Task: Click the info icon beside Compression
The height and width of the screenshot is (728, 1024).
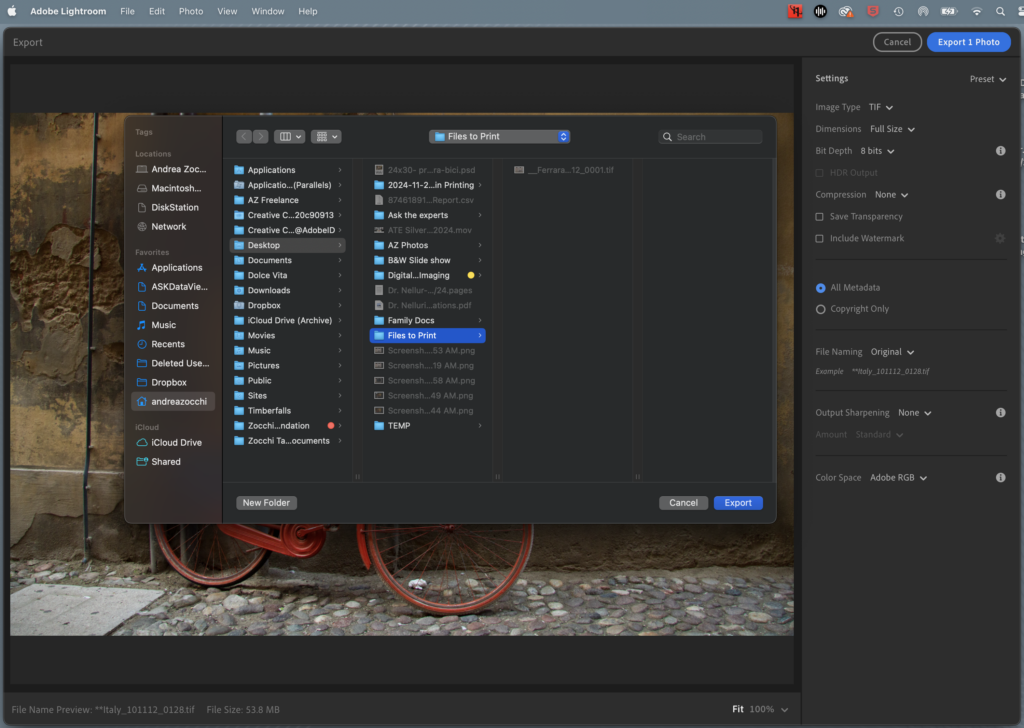Action: click(x=1000, y=195)
